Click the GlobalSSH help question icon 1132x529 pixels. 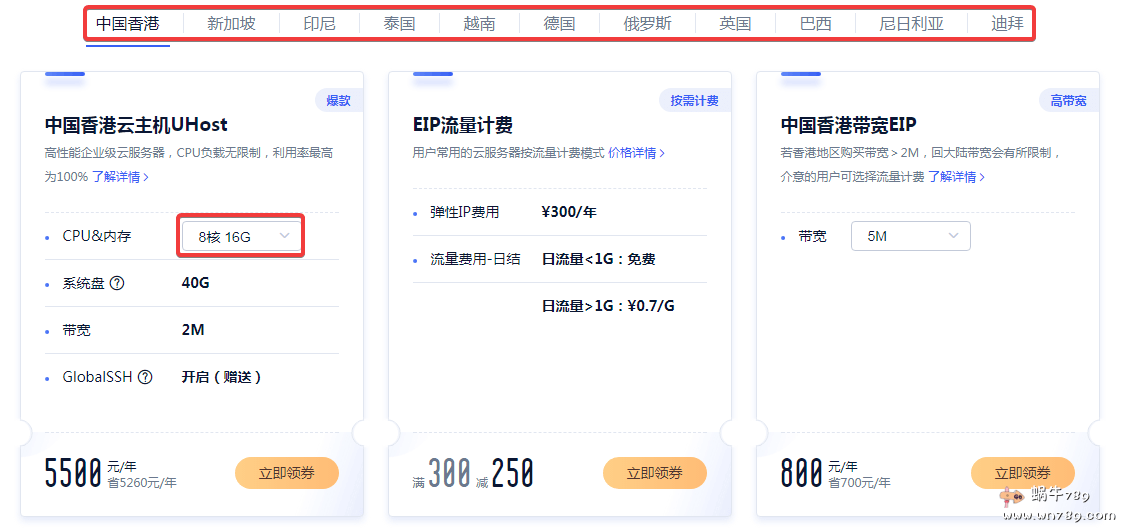click(145, 377)
